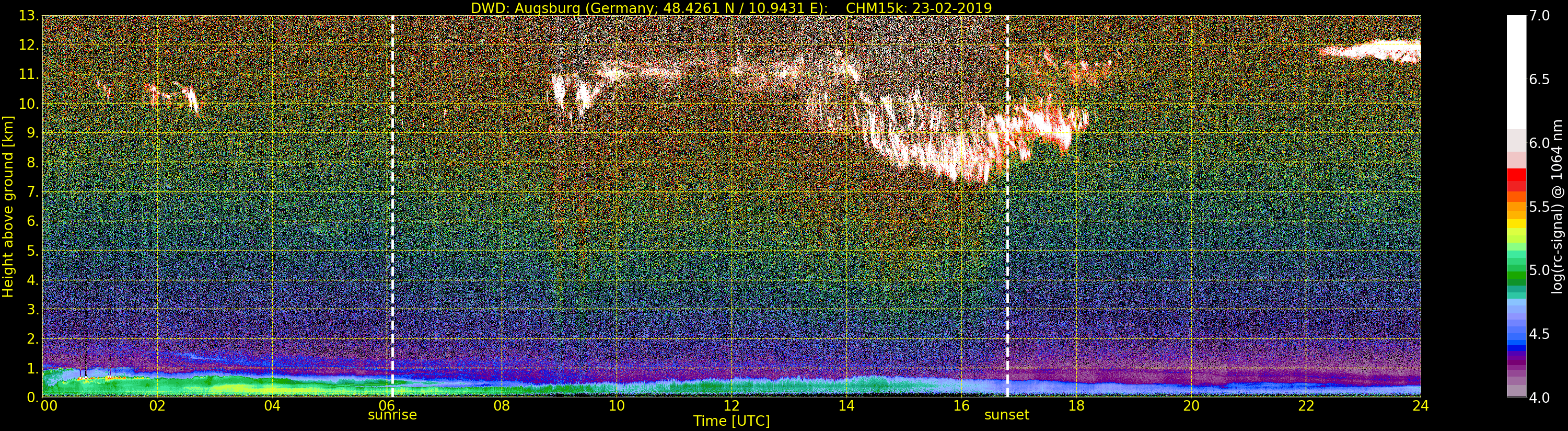Click the '22' time axis tick label
This screenshot has height=431, width=1568.
(1306, 405)
